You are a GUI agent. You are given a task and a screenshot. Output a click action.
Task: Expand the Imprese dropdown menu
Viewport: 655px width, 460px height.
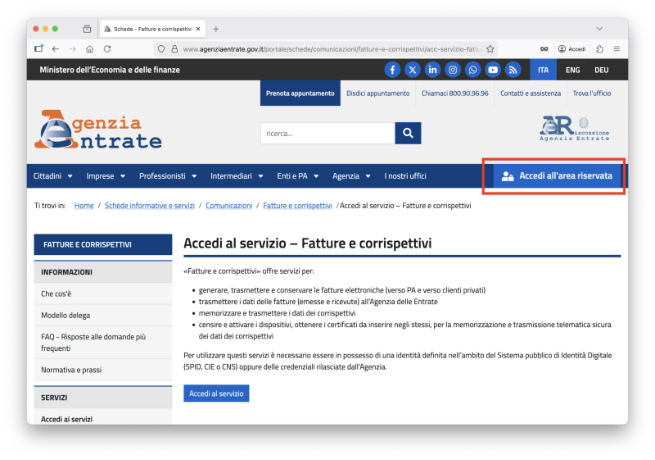tap(106, 176)
